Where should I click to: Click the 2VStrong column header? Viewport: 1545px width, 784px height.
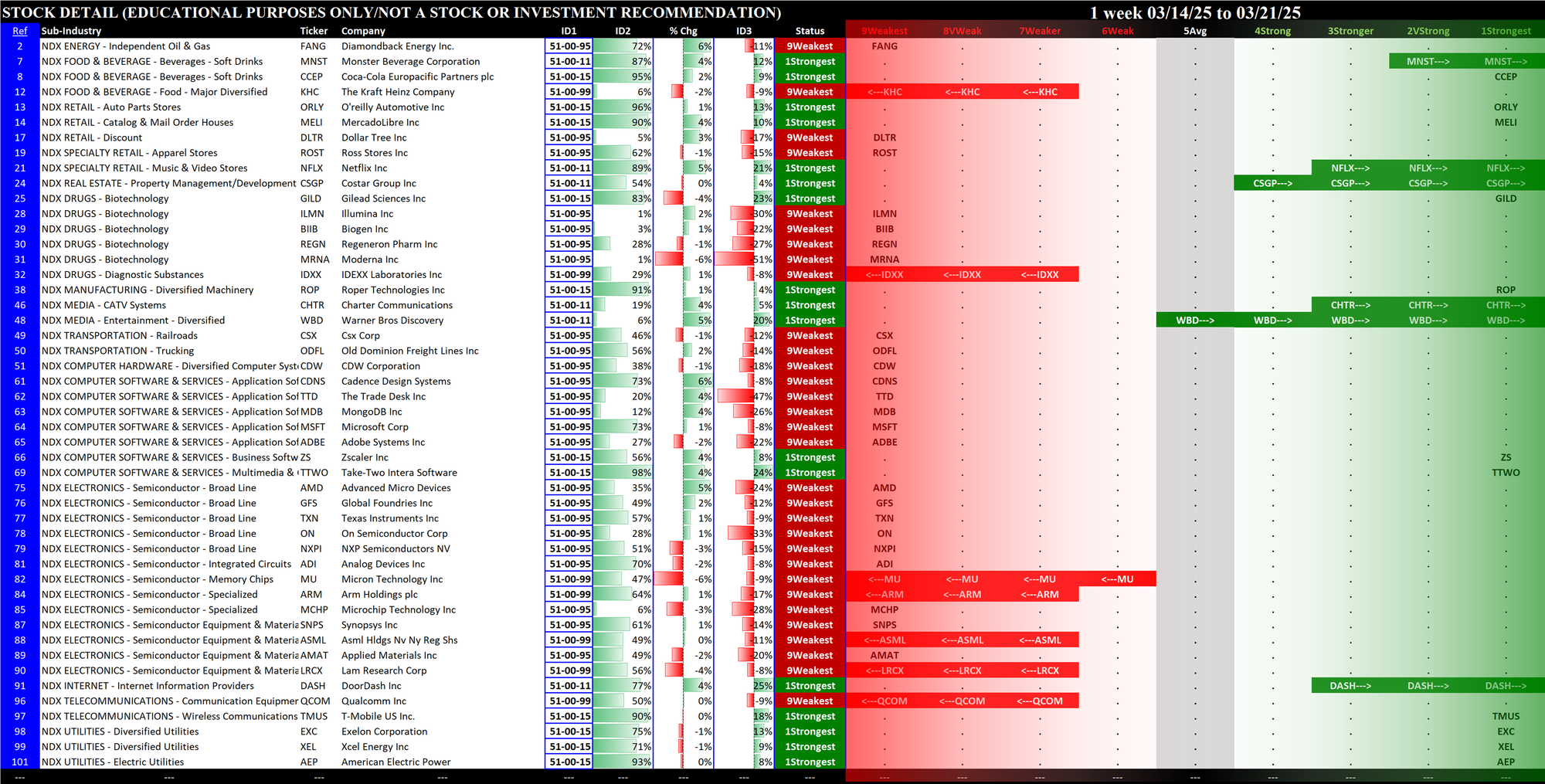pyautogui.click(x=1428, y=31)
